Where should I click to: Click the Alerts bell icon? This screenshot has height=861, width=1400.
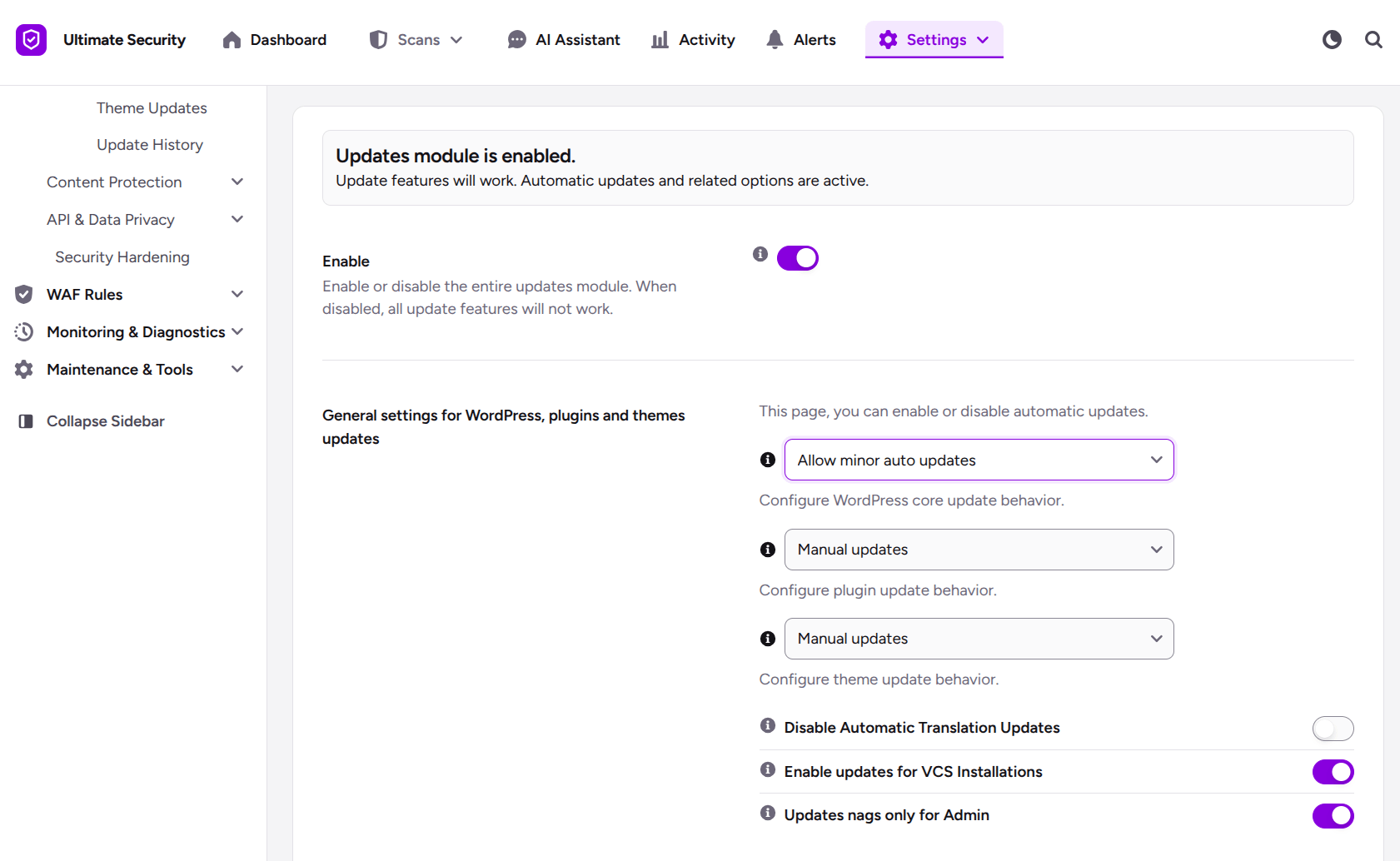(x=775, y=40)
